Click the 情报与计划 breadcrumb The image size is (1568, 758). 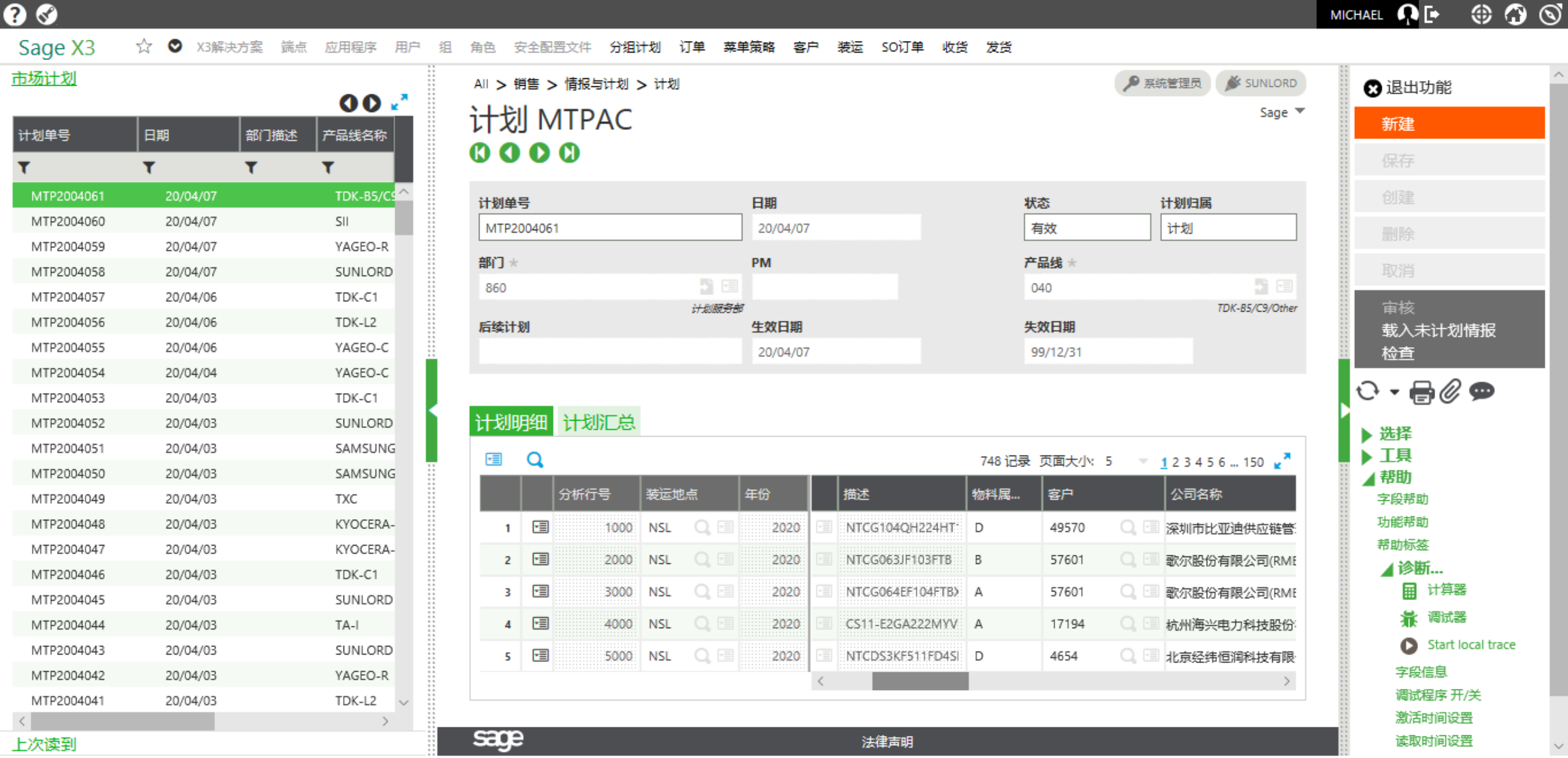(x=596, y=84)
